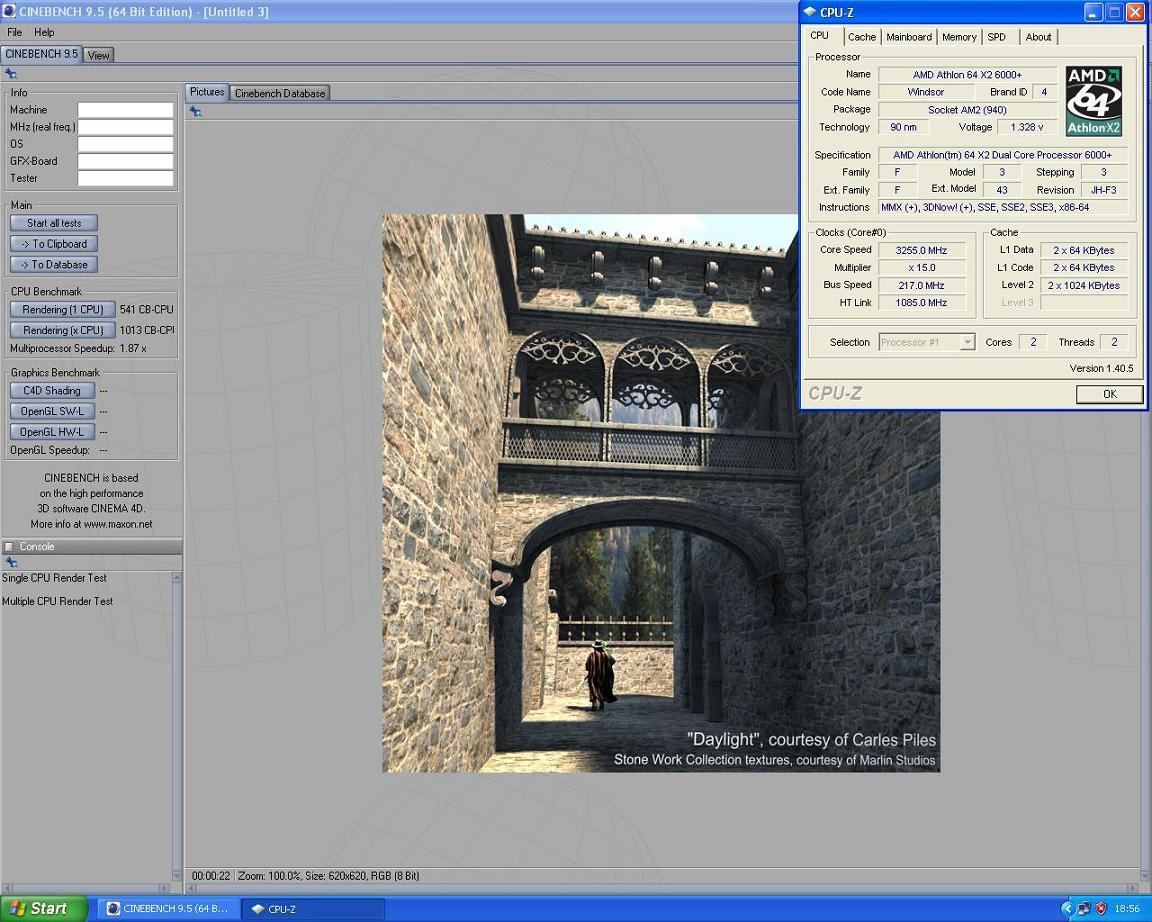This screenshot has width=1152, height=922.
Task: Toggle the Console panel checkbox
Action: [9, 547]
